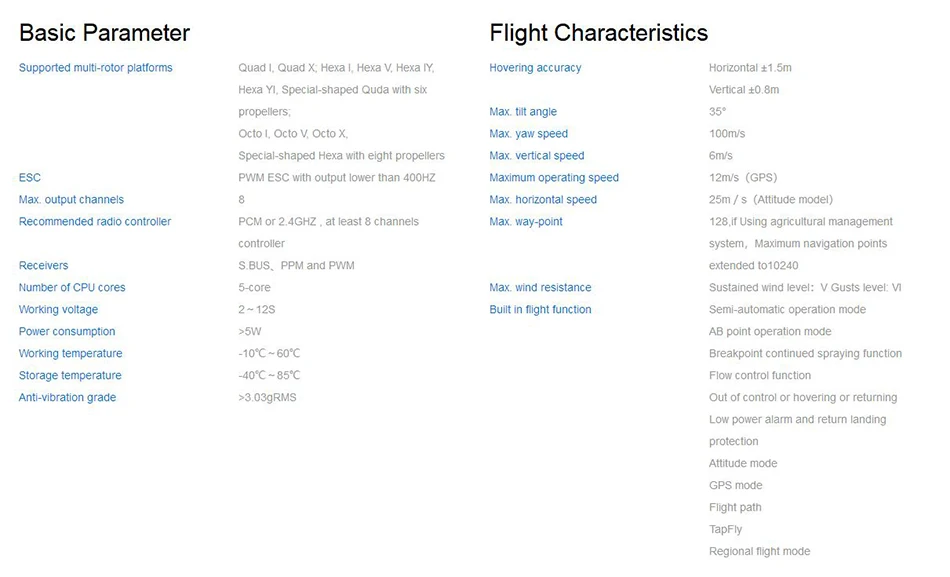Screen dimensions: 950x577
Task: Click the Max. way-point label
Action: (x=526, y=222)
